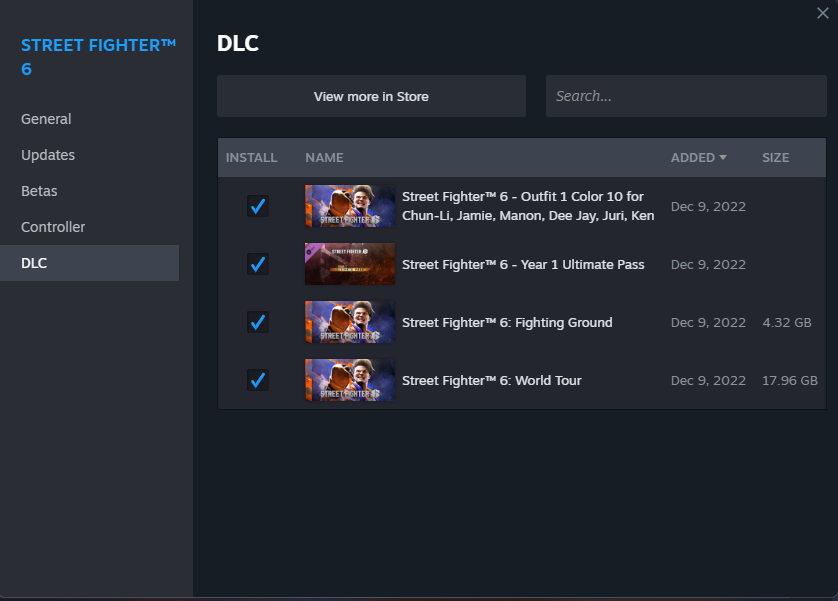
Task: Sort by the ADDED column
Action: click(x=698, y=158)
